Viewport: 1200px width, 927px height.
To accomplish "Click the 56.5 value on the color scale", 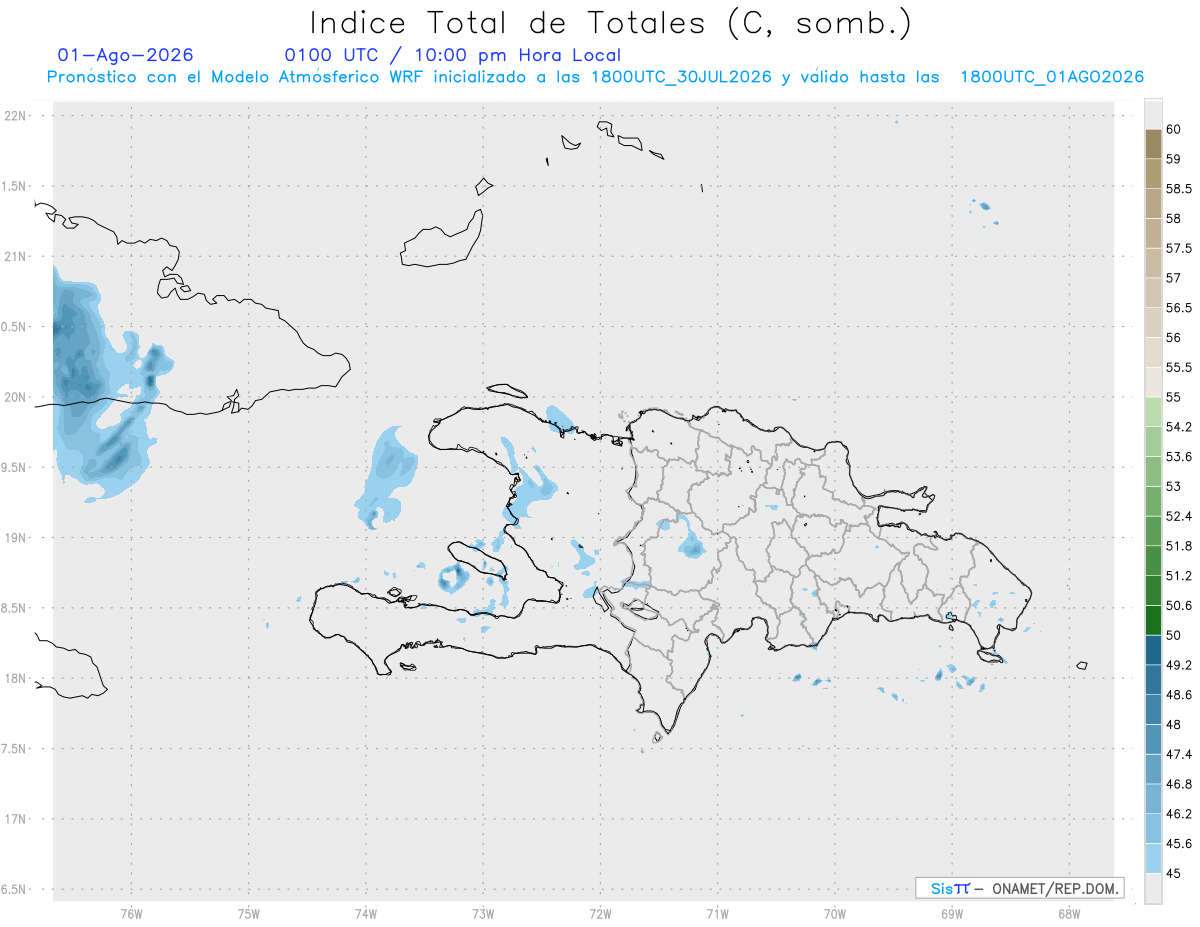I will tap(1179, 308).
